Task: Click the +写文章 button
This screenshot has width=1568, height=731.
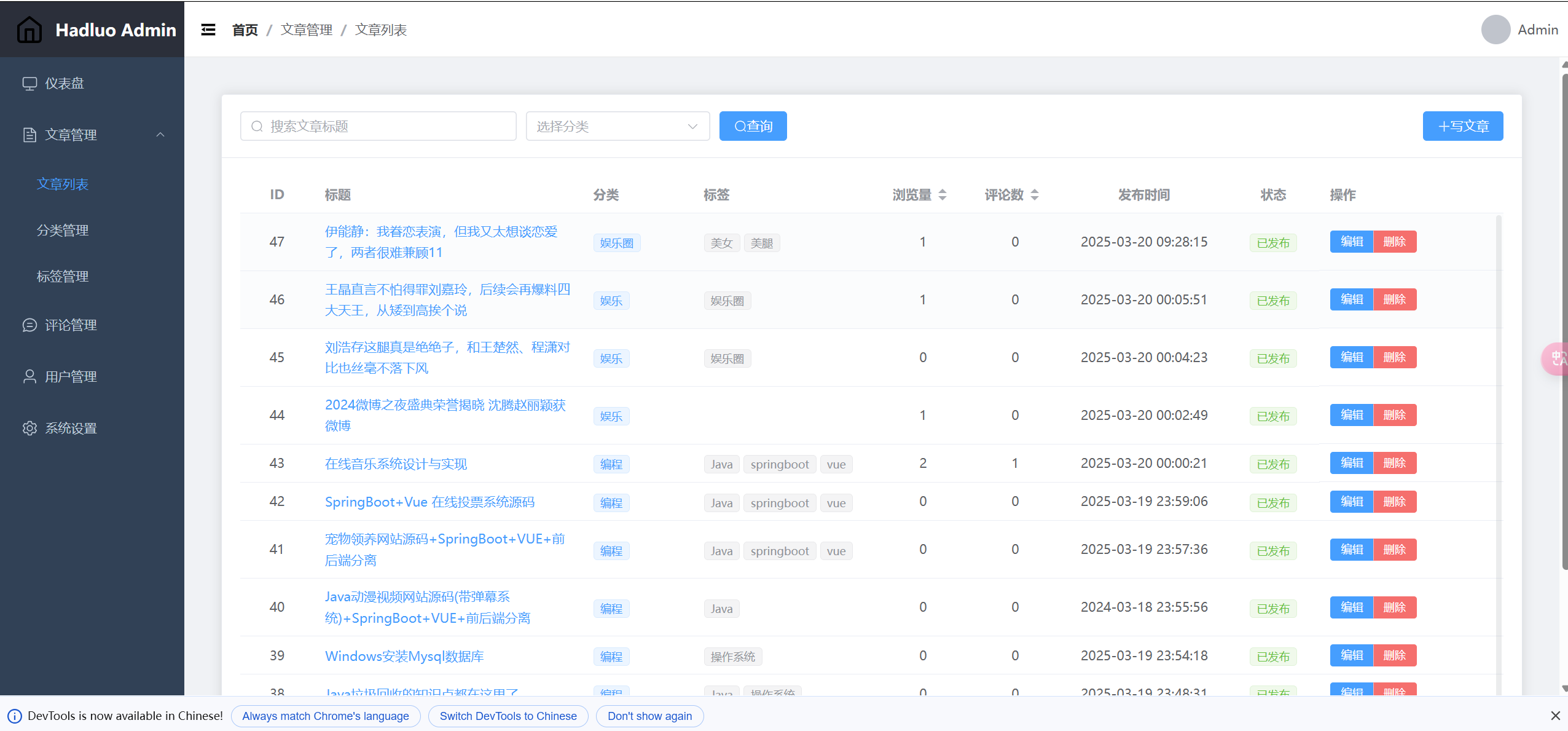Action: tap(1462, 126)
